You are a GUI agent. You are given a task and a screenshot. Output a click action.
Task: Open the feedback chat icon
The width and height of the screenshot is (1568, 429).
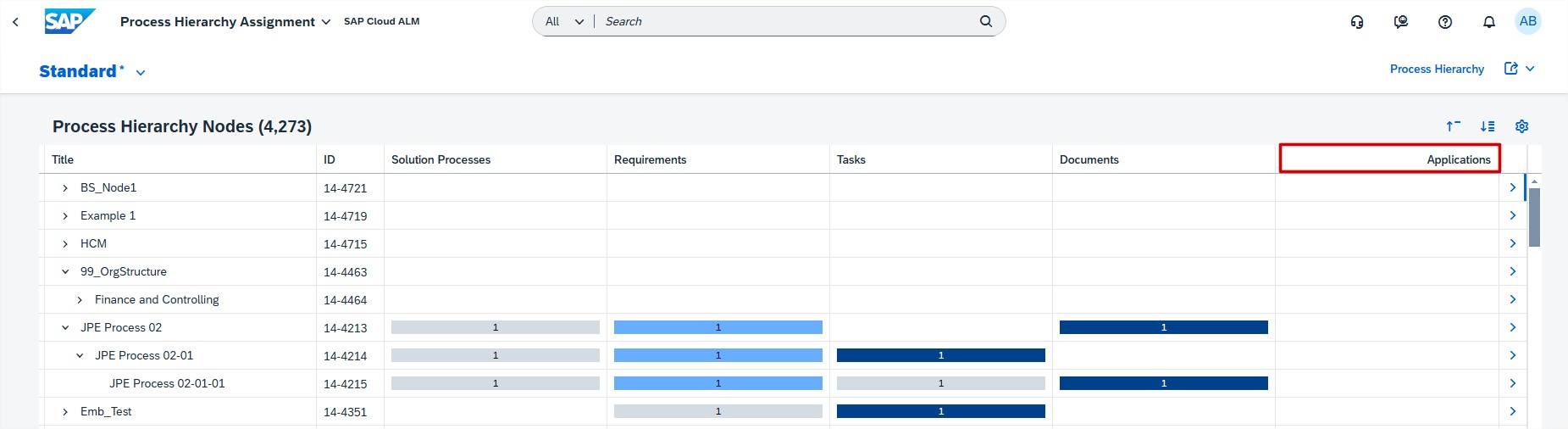(1401, 22)
